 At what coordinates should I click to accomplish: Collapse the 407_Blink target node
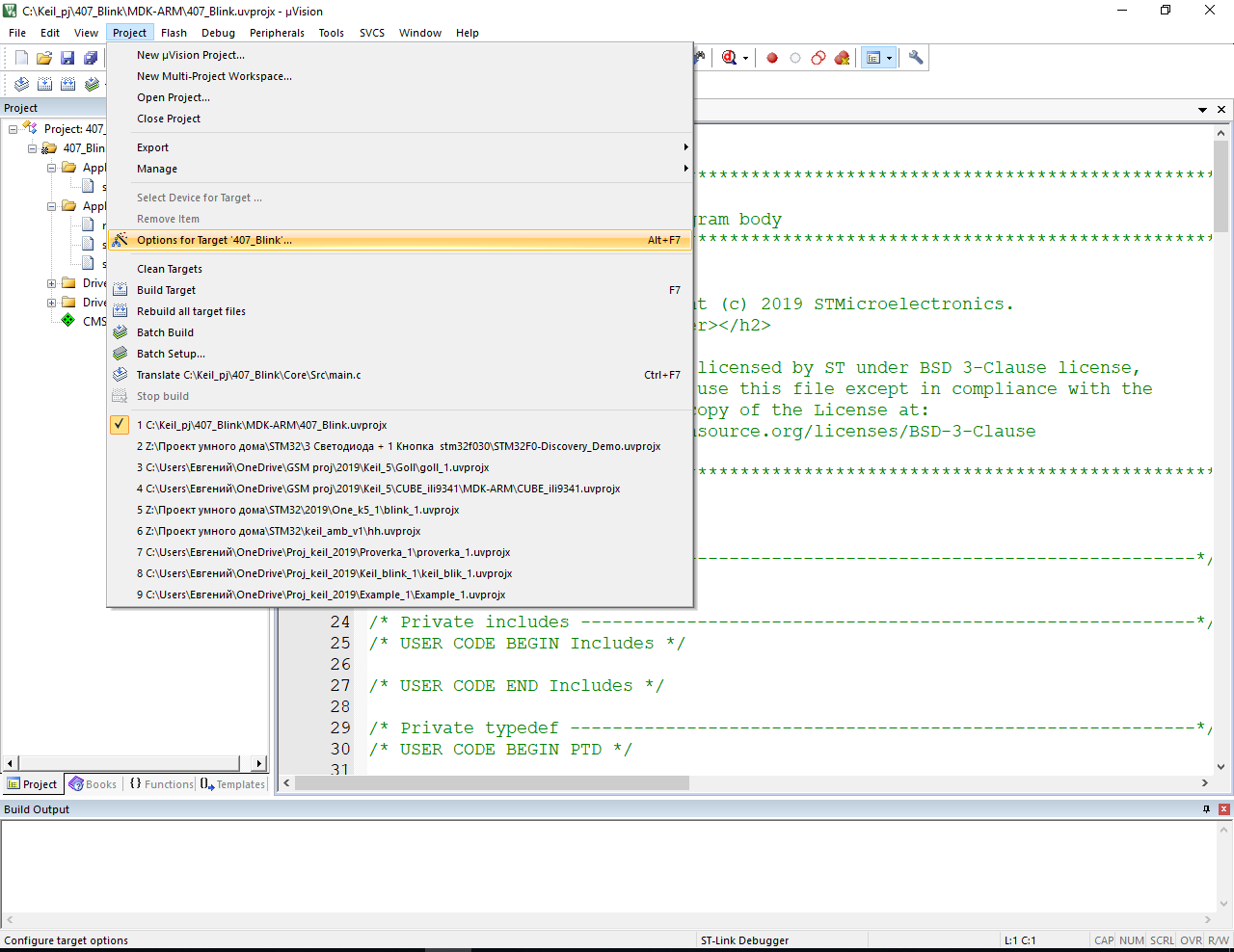[32, 148]
